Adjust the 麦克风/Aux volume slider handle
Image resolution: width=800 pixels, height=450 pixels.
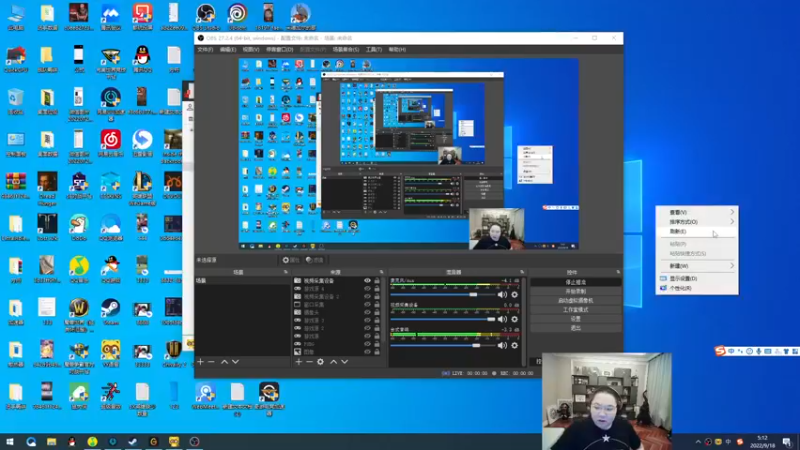473,294
